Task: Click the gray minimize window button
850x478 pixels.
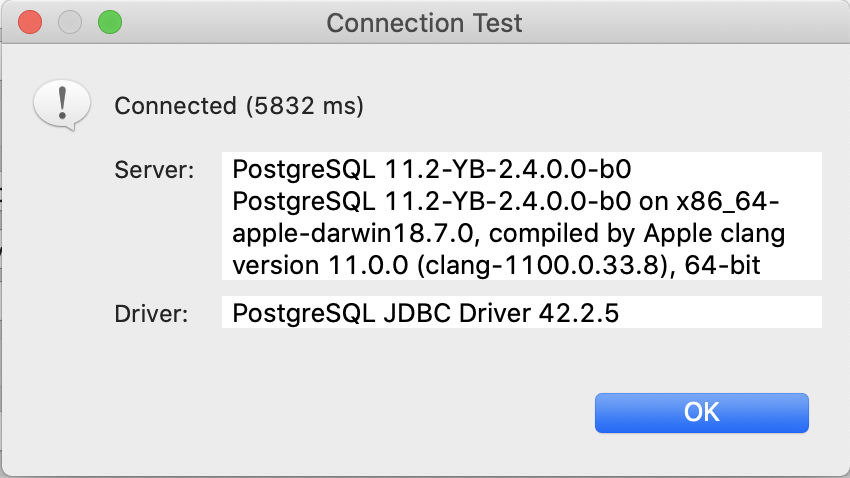Action: coord(70,21)
